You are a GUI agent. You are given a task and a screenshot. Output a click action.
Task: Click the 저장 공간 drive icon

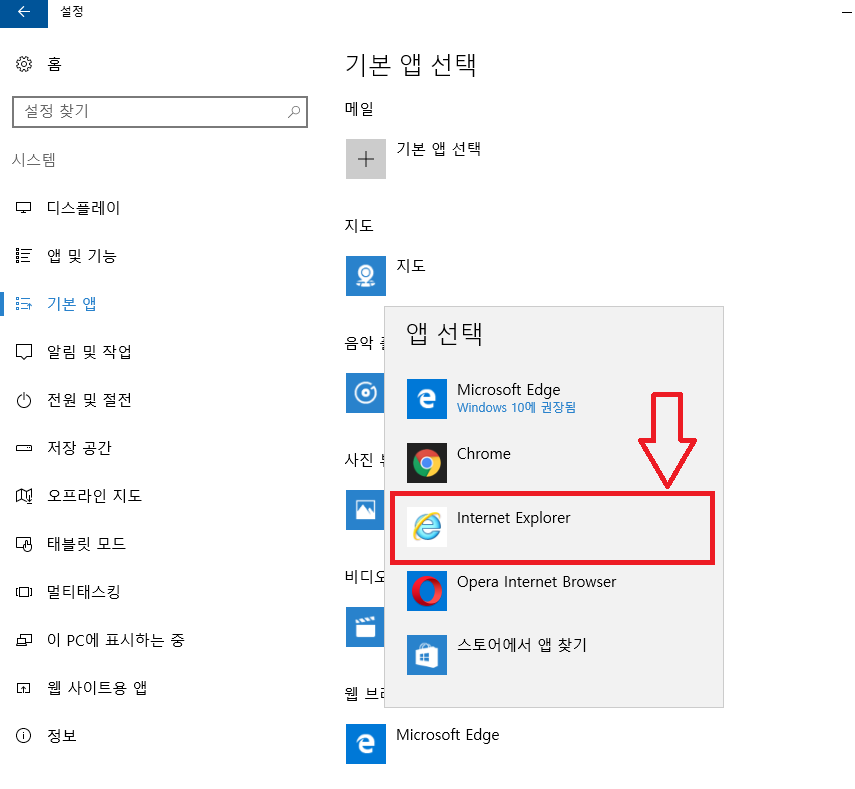[23, 448]
